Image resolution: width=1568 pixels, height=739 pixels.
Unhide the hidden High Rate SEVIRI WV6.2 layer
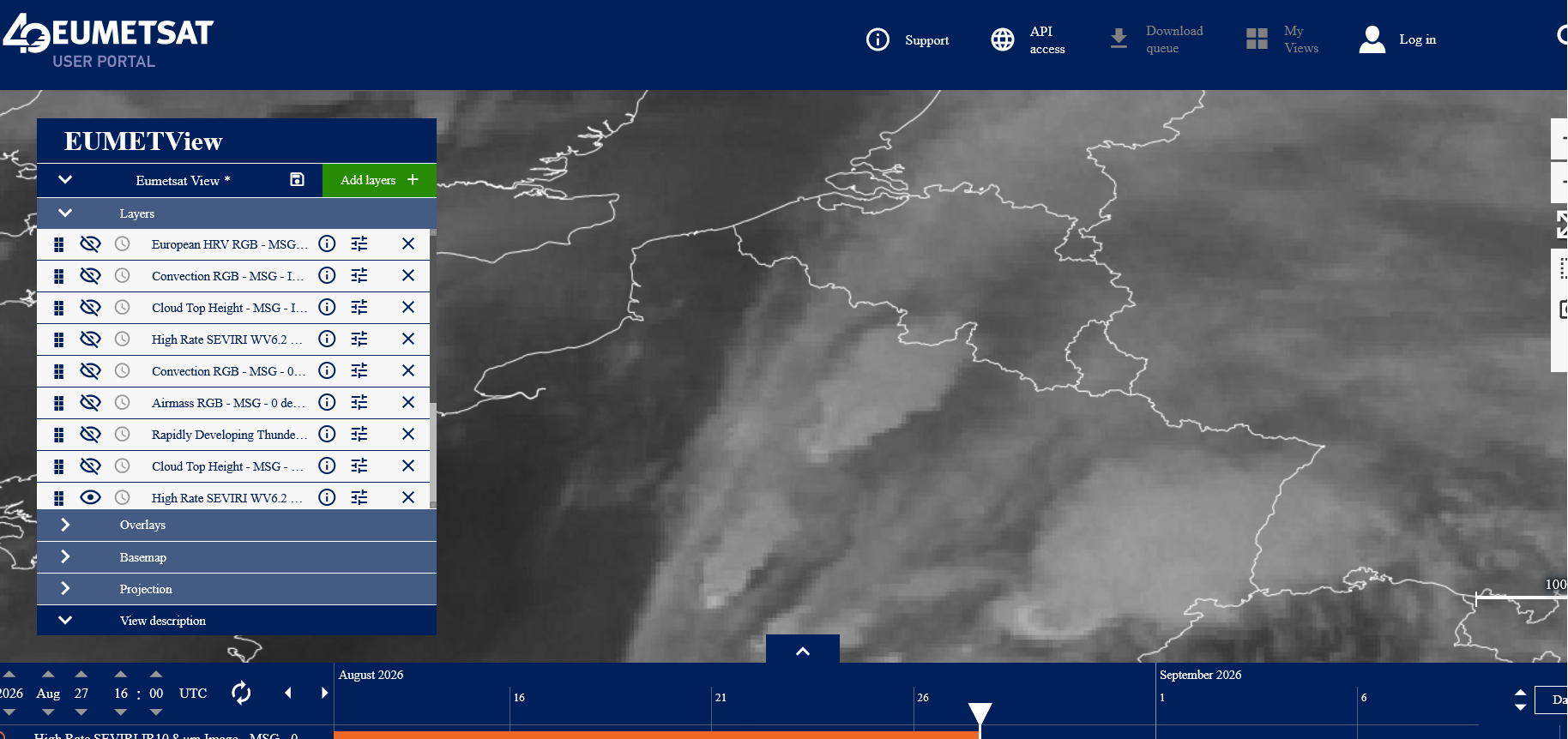pos(90,339)
